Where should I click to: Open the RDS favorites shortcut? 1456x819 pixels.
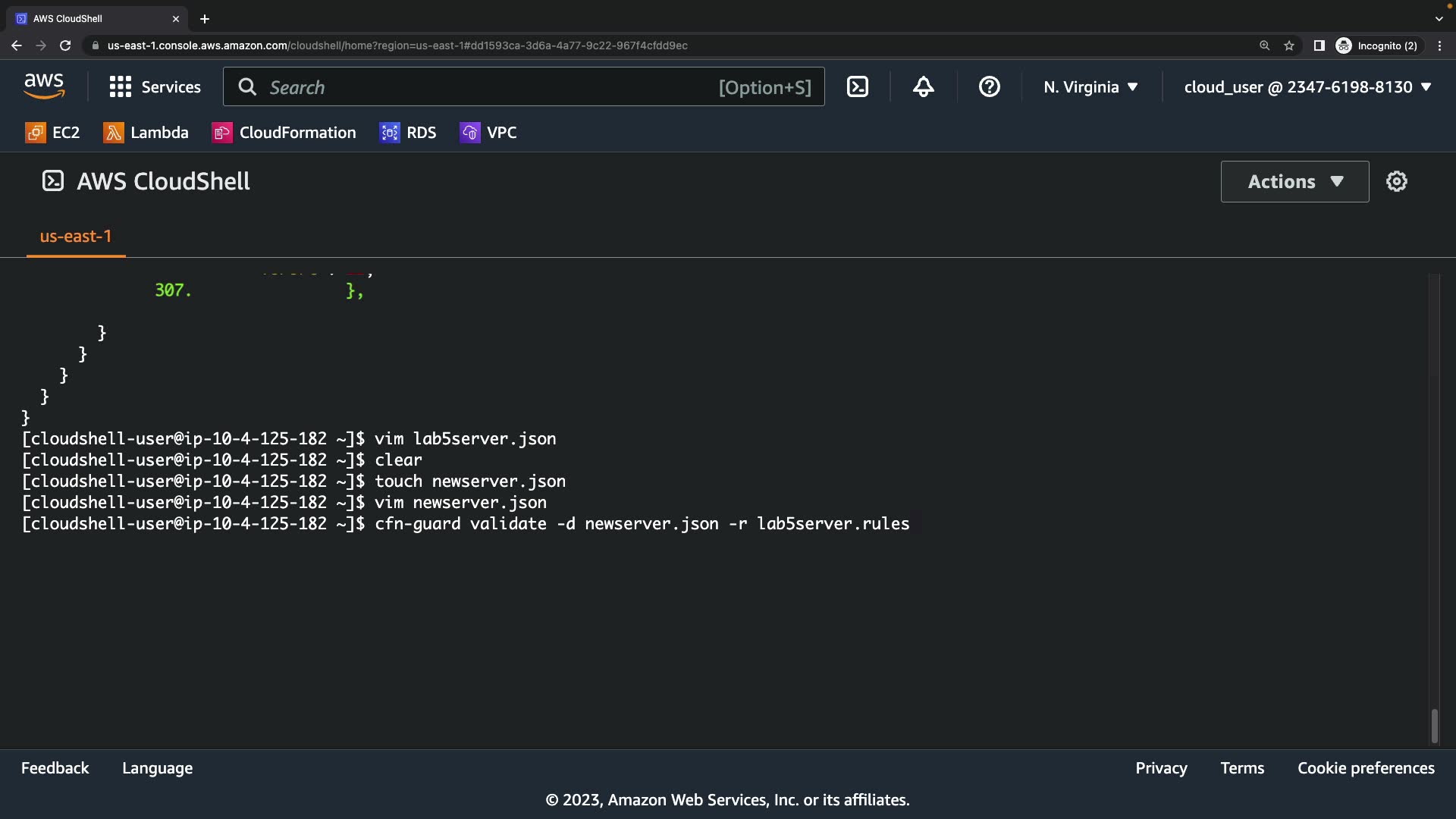coord(408,133)
